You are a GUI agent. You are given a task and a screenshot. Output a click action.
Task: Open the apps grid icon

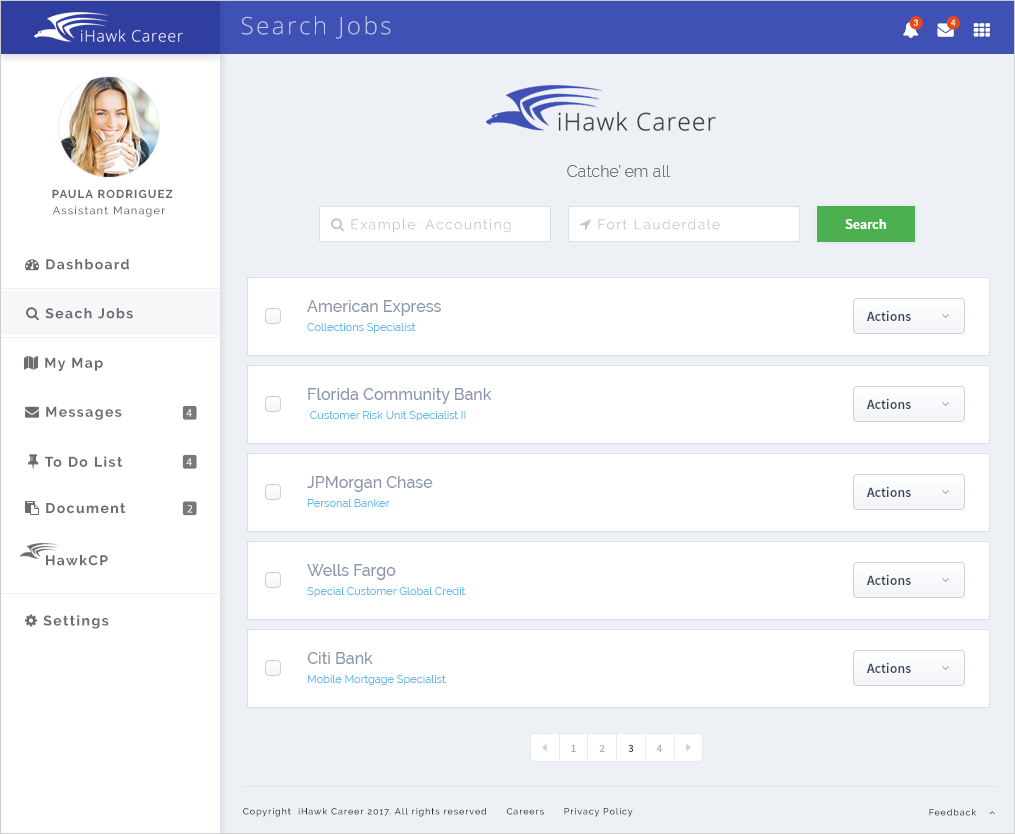pos(981,30)
